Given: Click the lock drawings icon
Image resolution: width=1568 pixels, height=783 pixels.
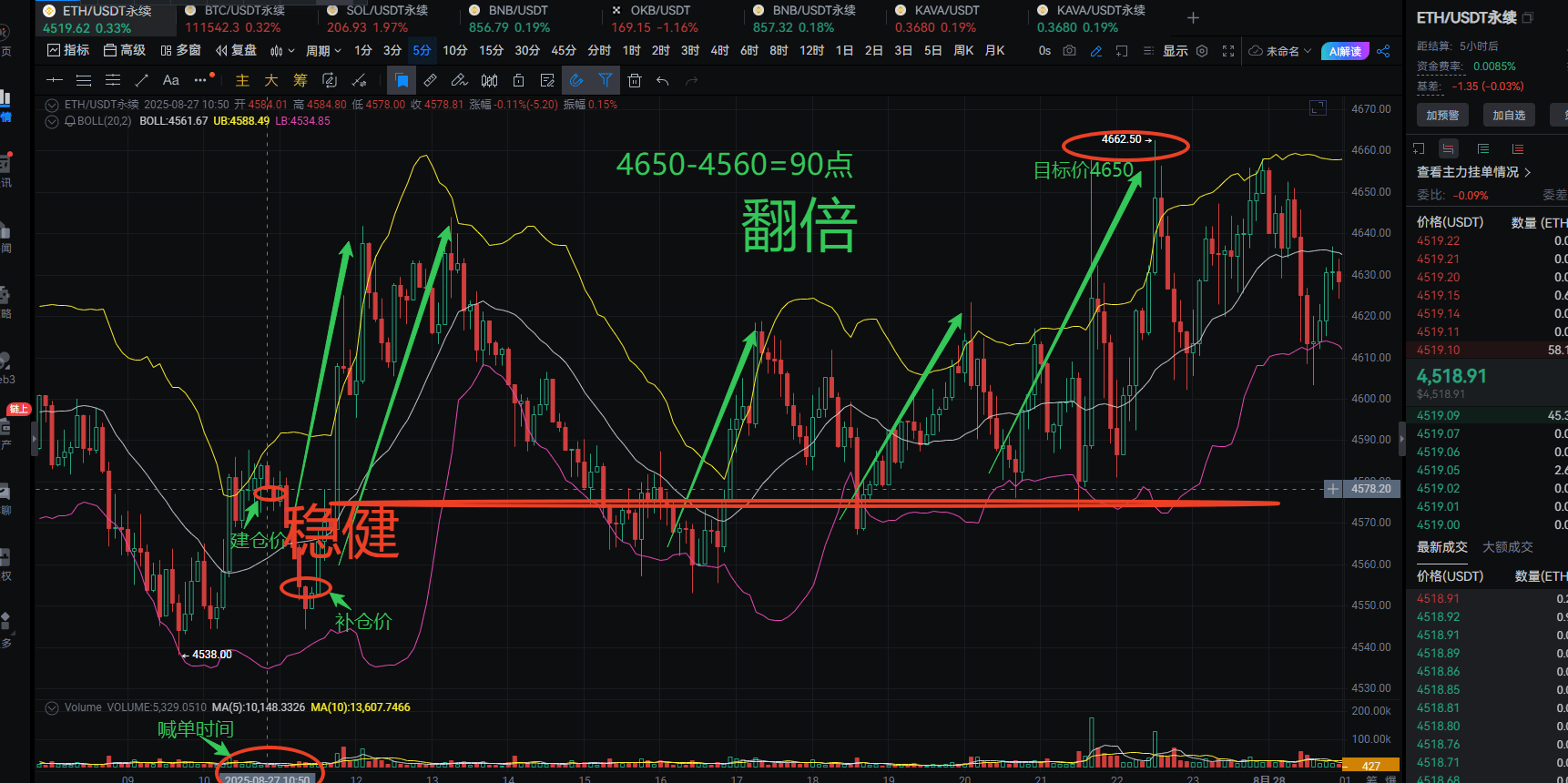Looking at the screenshot, I should coord(518,80).
